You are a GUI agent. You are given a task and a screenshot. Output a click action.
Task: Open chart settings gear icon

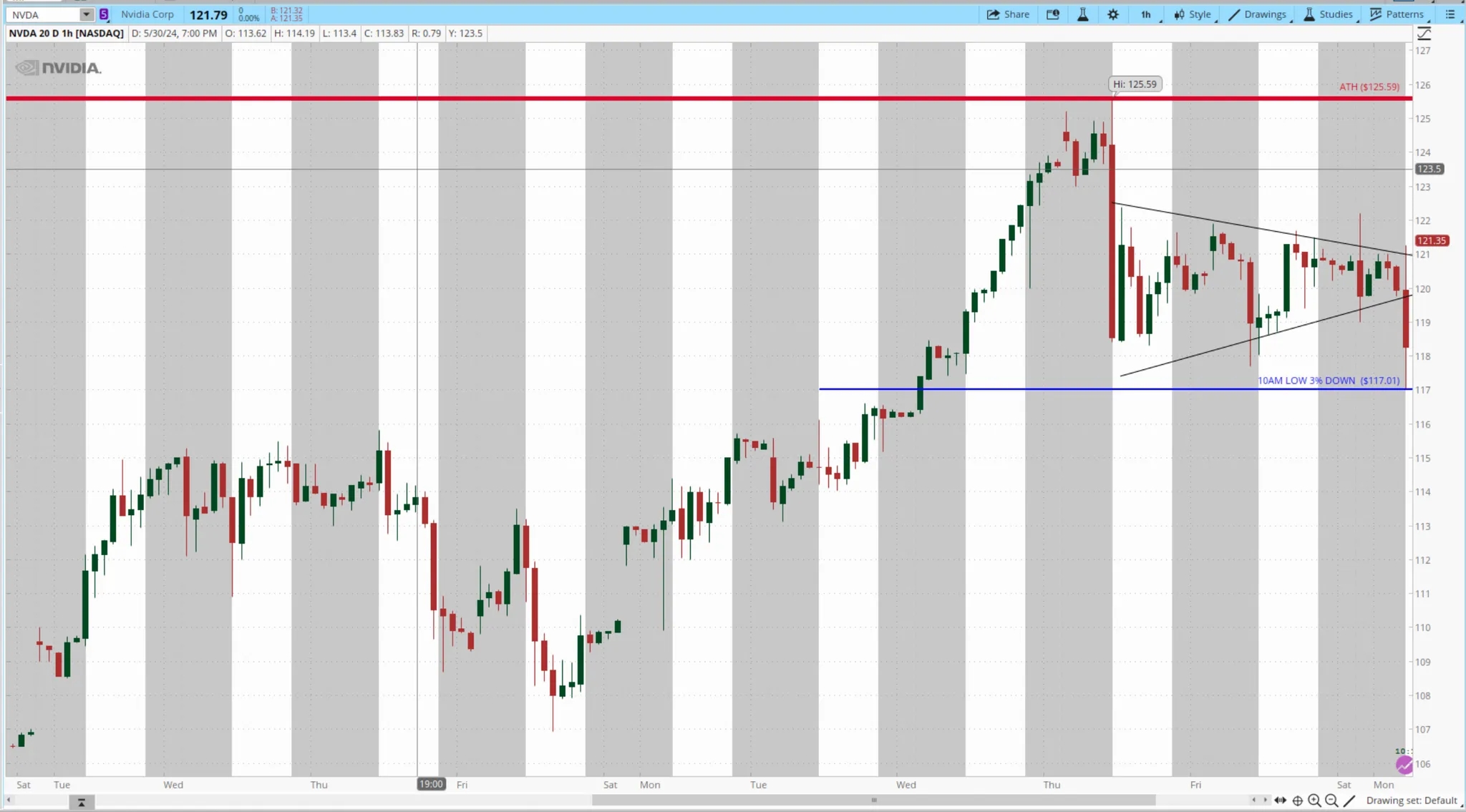[1112, 14]
